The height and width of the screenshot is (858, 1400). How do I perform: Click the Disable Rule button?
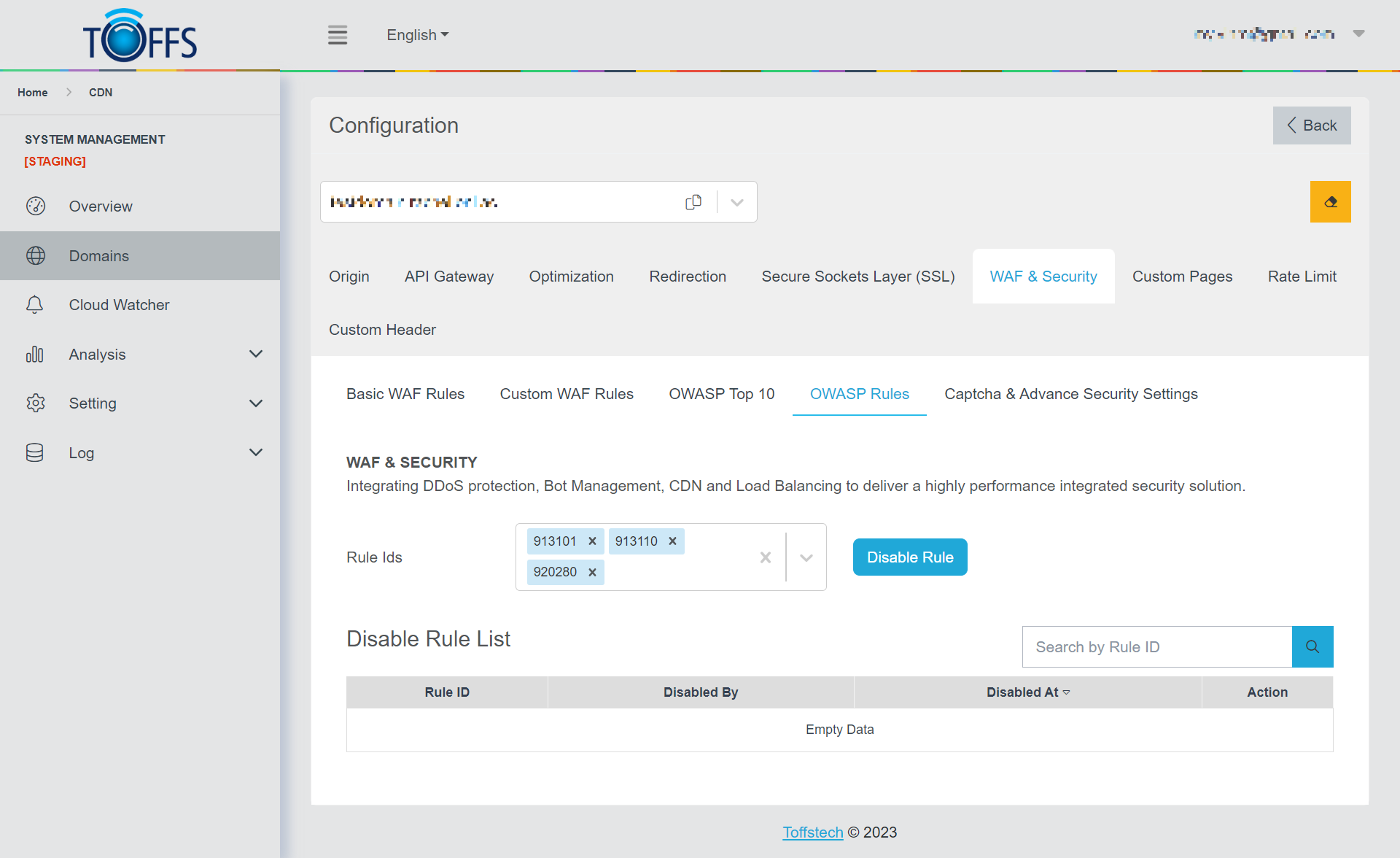coord(909,557)
